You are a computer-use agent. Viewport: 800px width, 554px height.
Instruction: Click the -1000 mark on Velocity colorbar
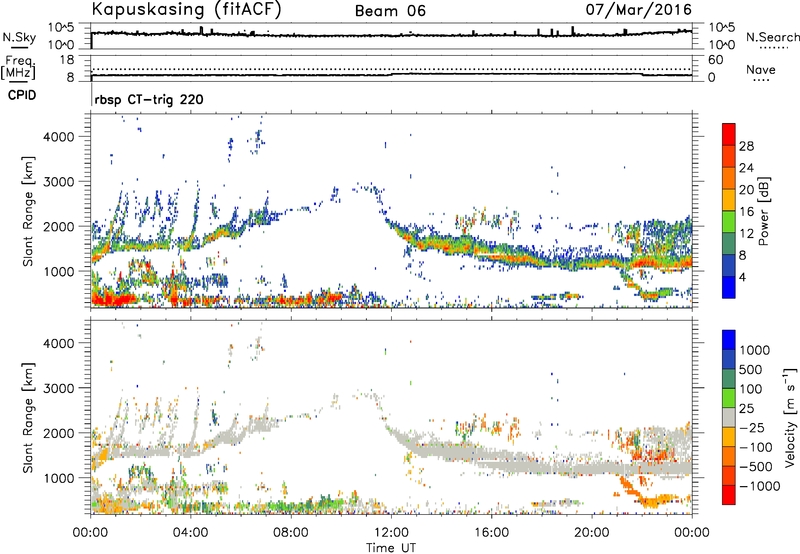pyautogui.click(x=760, y=486)
